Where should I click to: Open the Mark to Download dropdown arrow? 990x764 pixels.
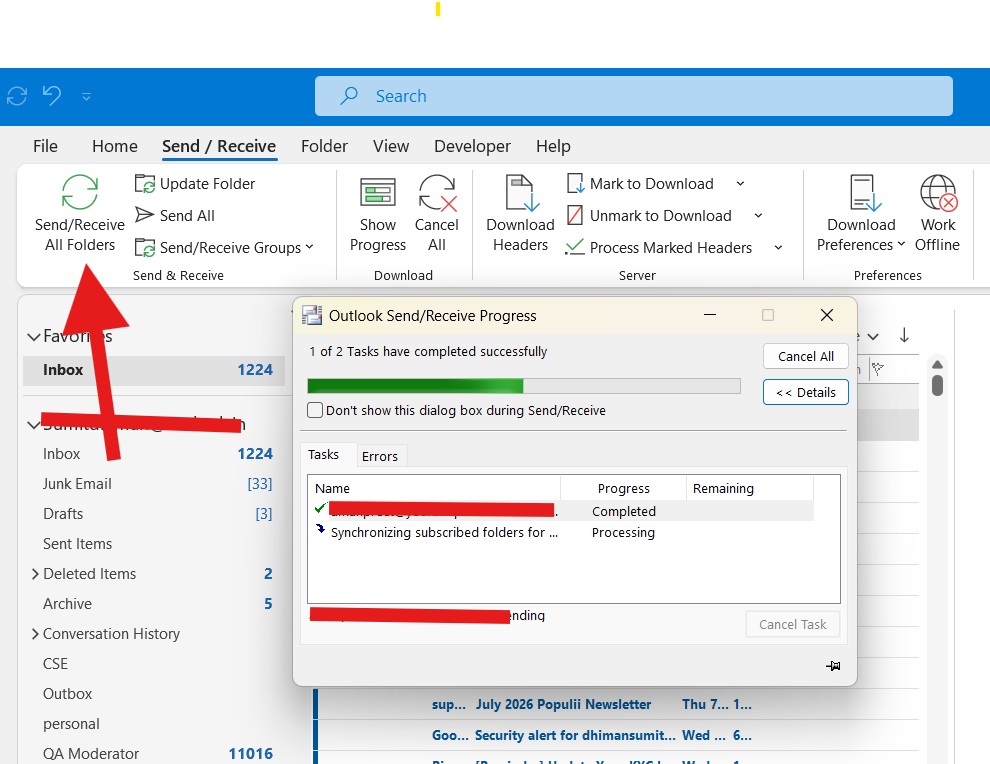tap(741, 184)
